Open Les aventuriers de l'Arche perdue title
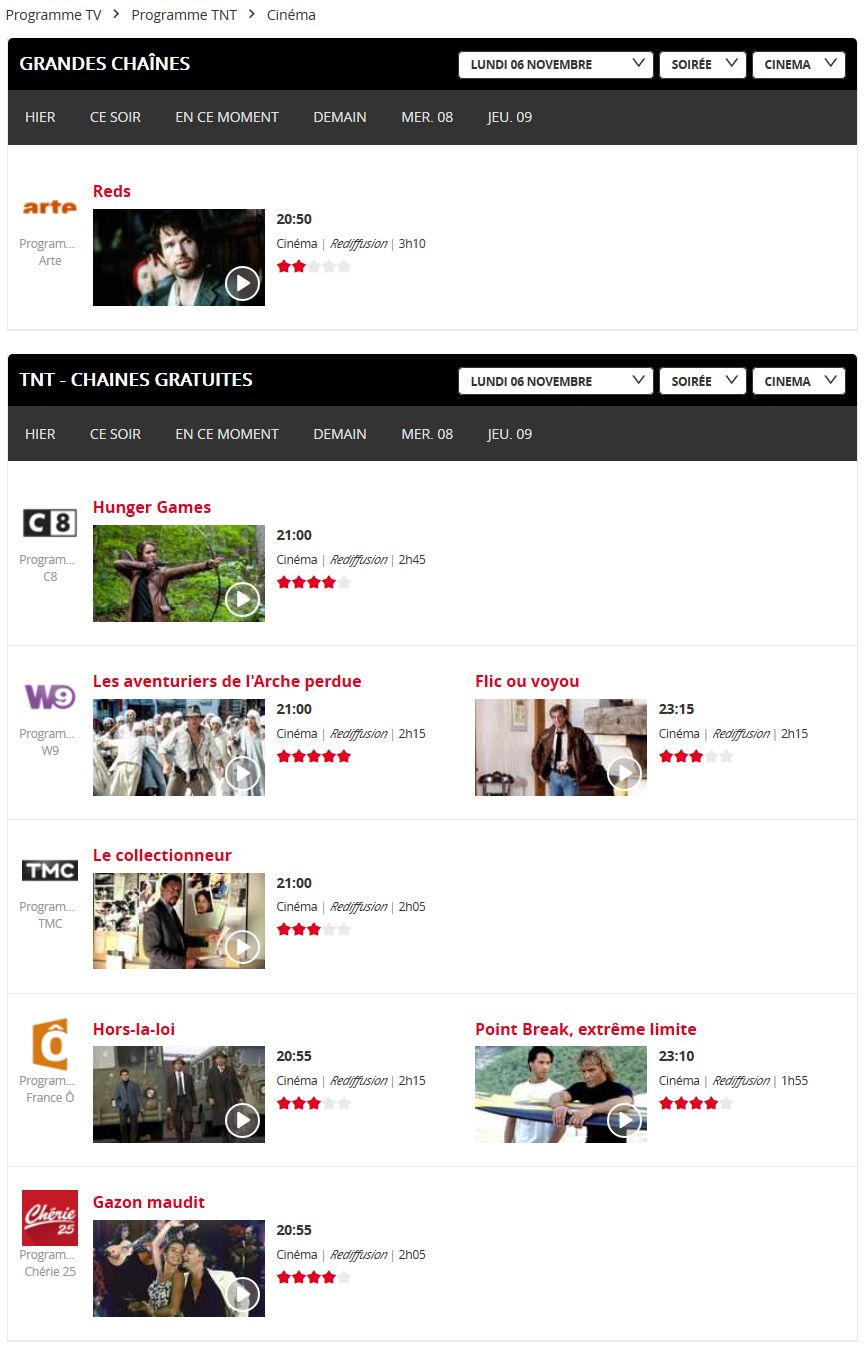Image resolution: width=866 pixels, height=1347 pixels. click(227, 681)
